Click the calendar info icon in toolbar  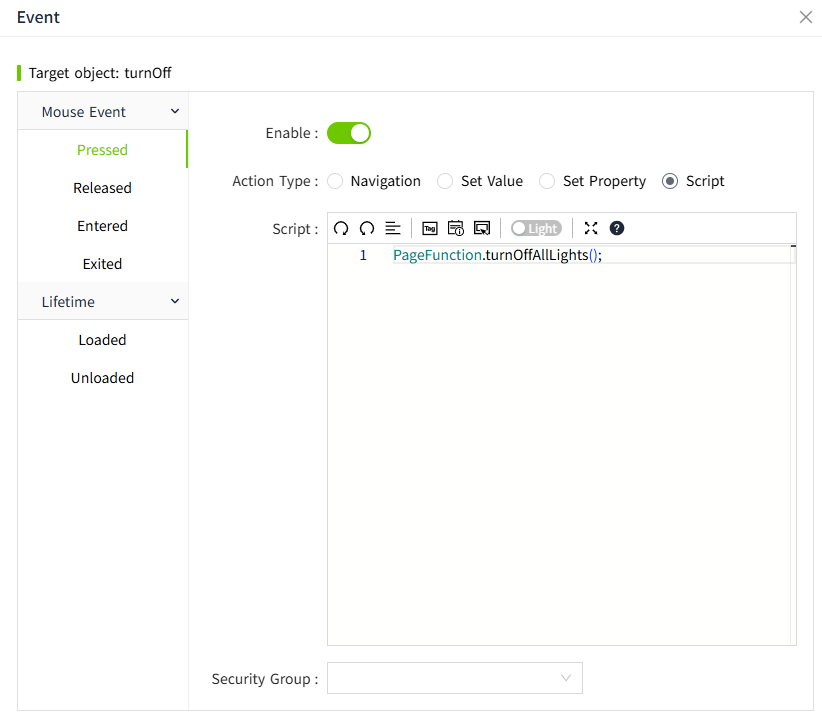tap(456, 228)
